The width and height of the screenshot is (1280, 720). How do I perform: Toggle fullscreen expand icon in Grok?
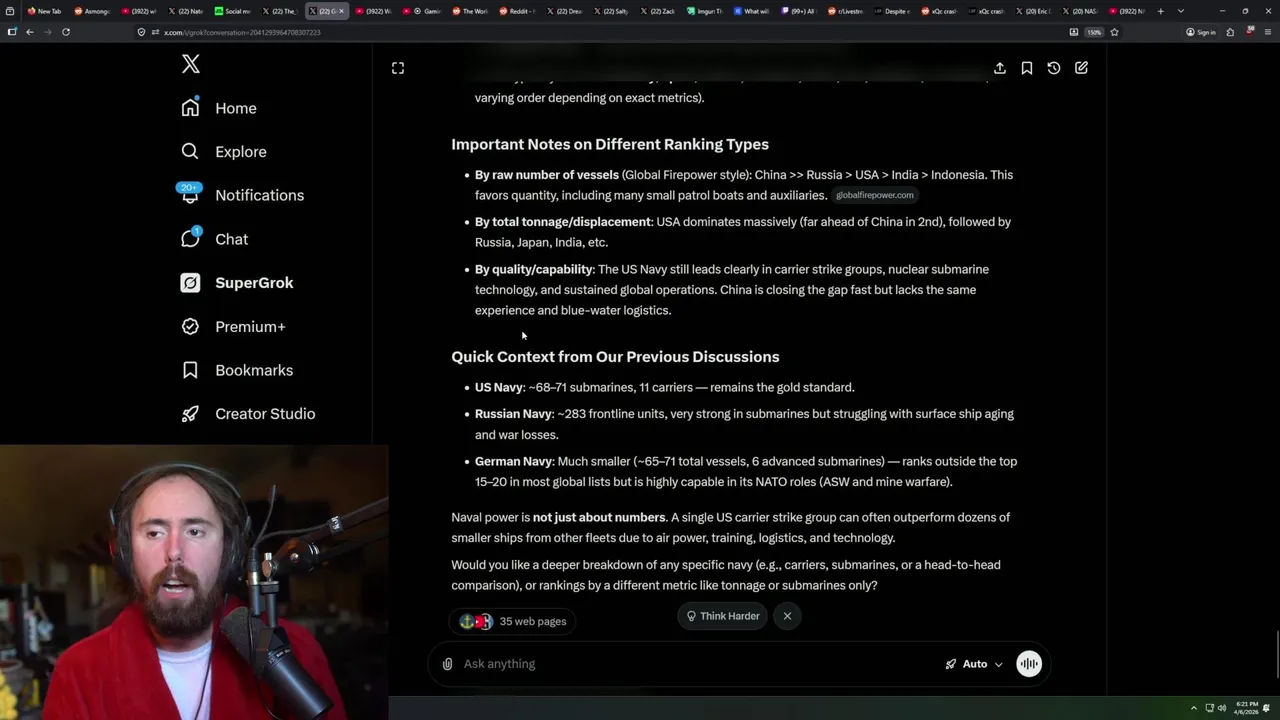[x=398, y=68]
